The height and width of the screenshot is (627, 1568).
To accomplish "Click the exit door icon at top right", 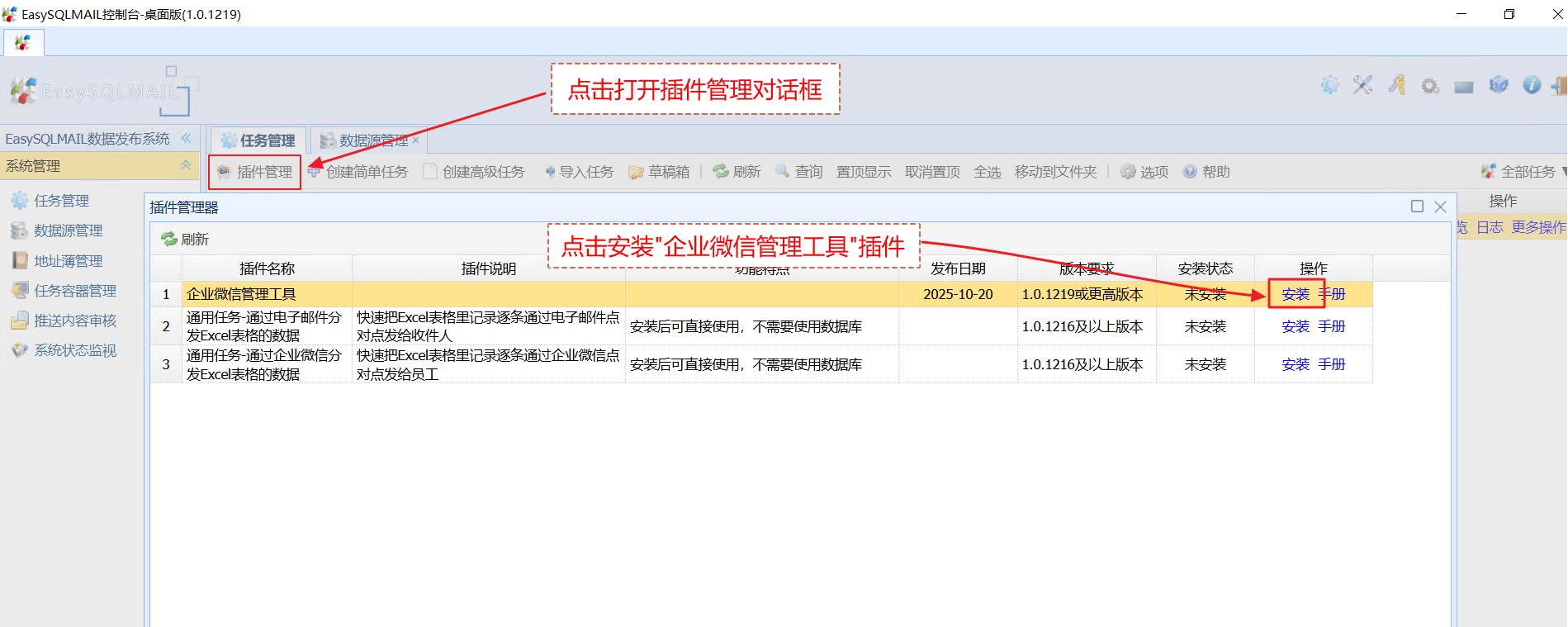I will 1559,85.
